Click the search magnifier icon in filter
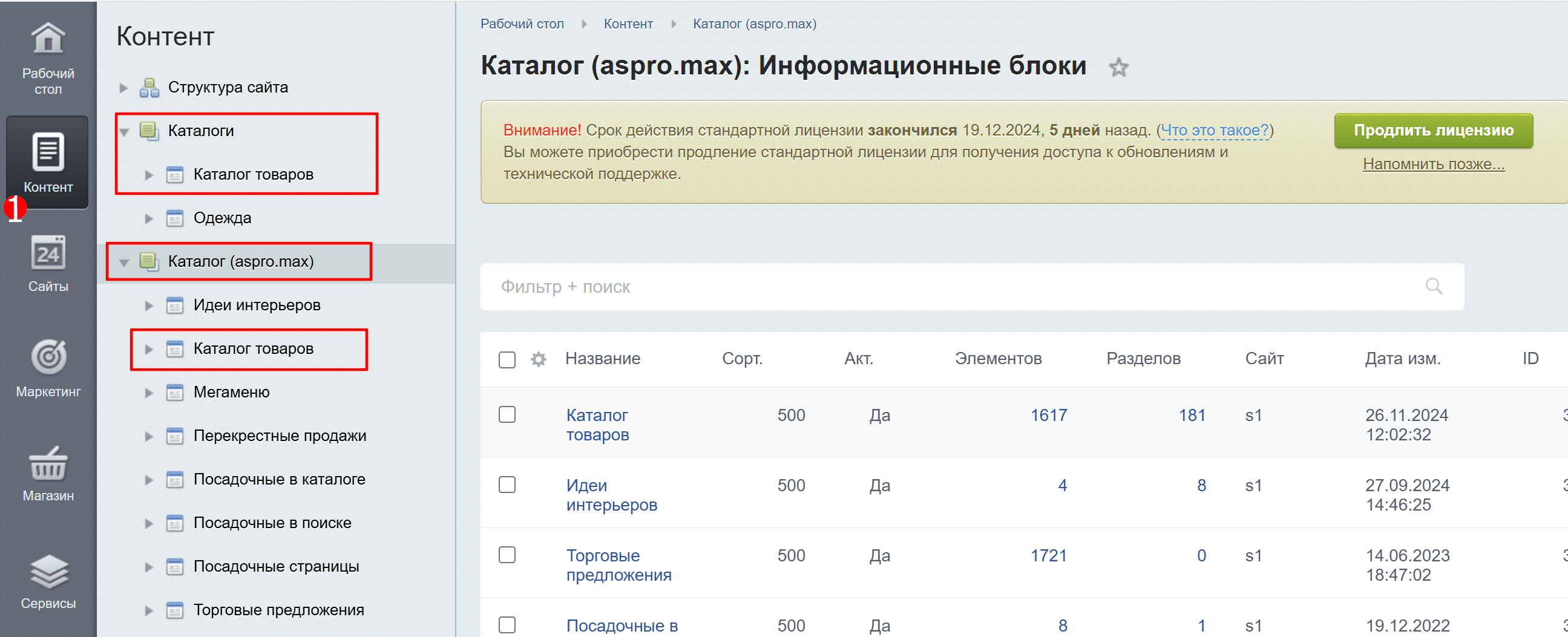The image size is (1568, 637). click(x=1434, y=286)
